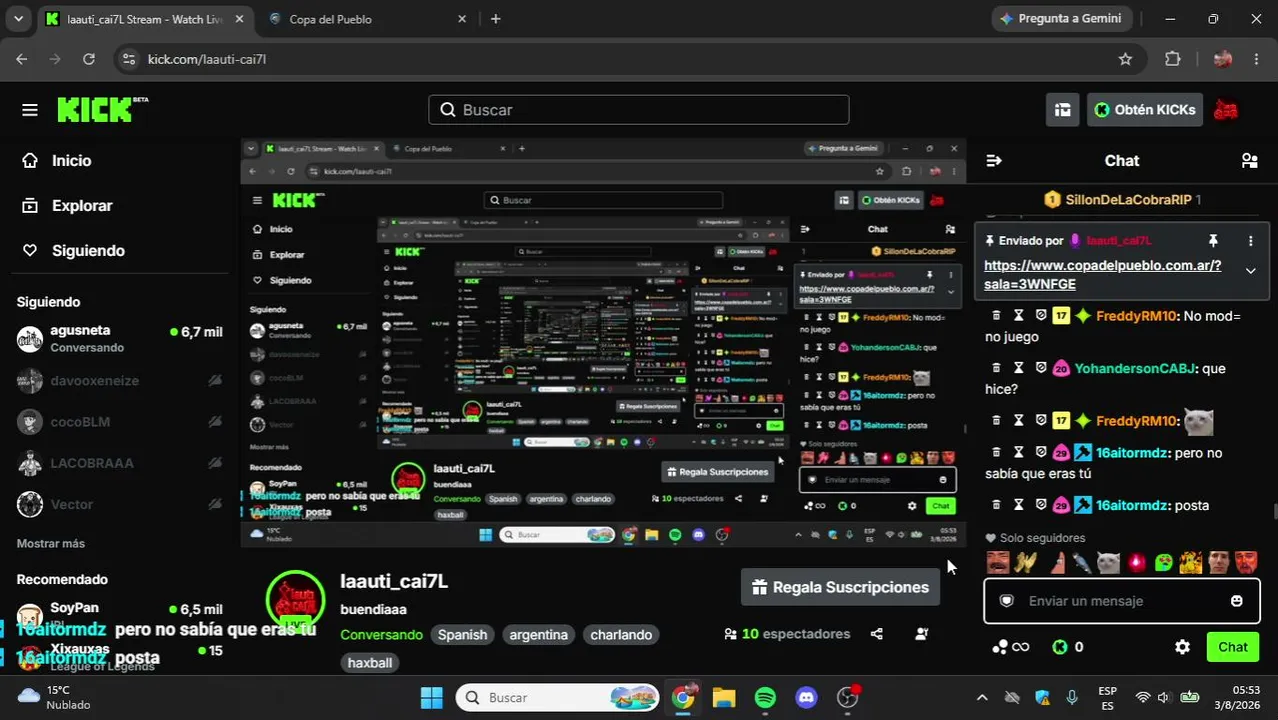Click the Obtén KICKs button
The image size is (1278, 720).
[x=1145, y=110]
